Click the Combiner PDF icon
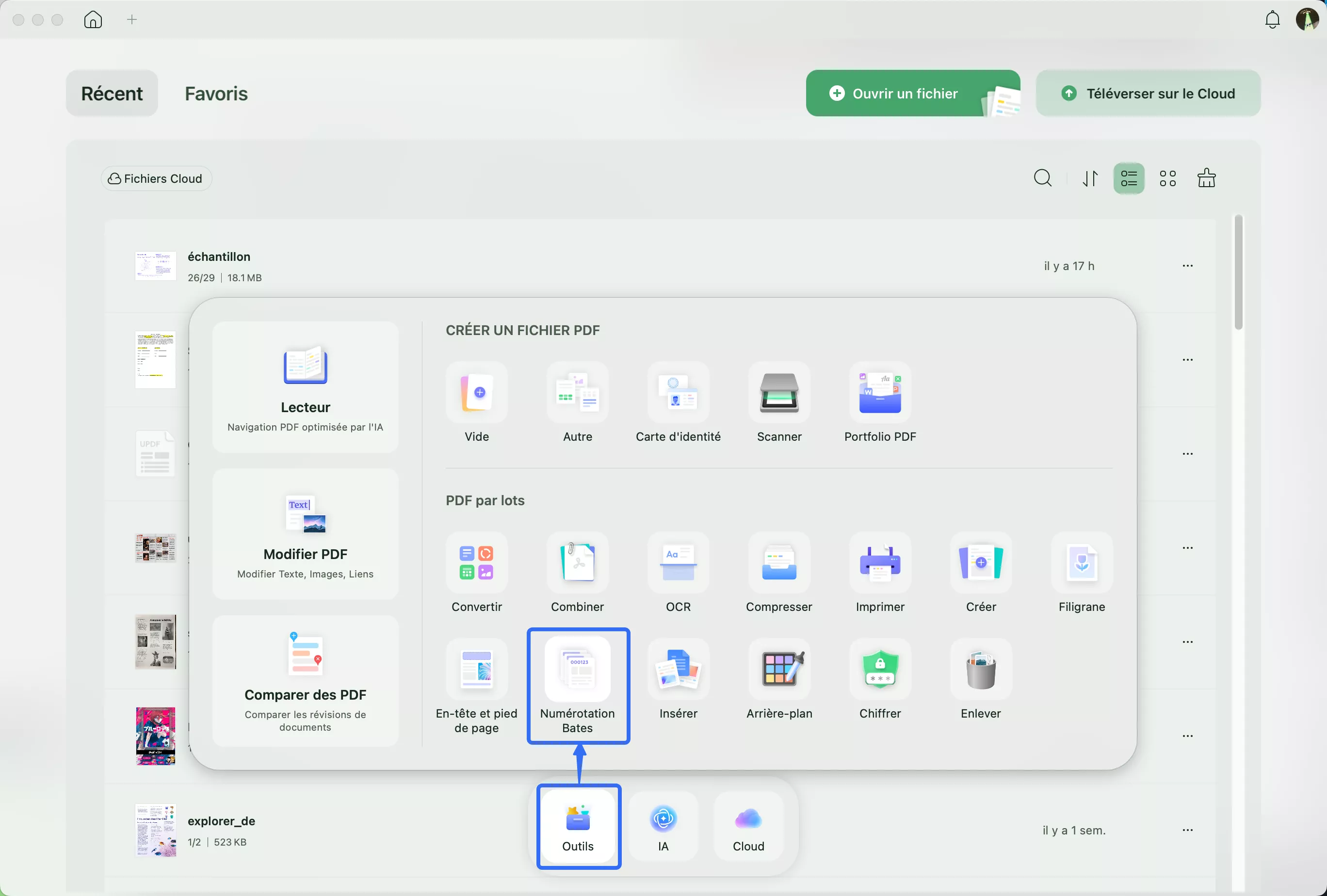The image size is (1327, 896). [x=577, y=563]
